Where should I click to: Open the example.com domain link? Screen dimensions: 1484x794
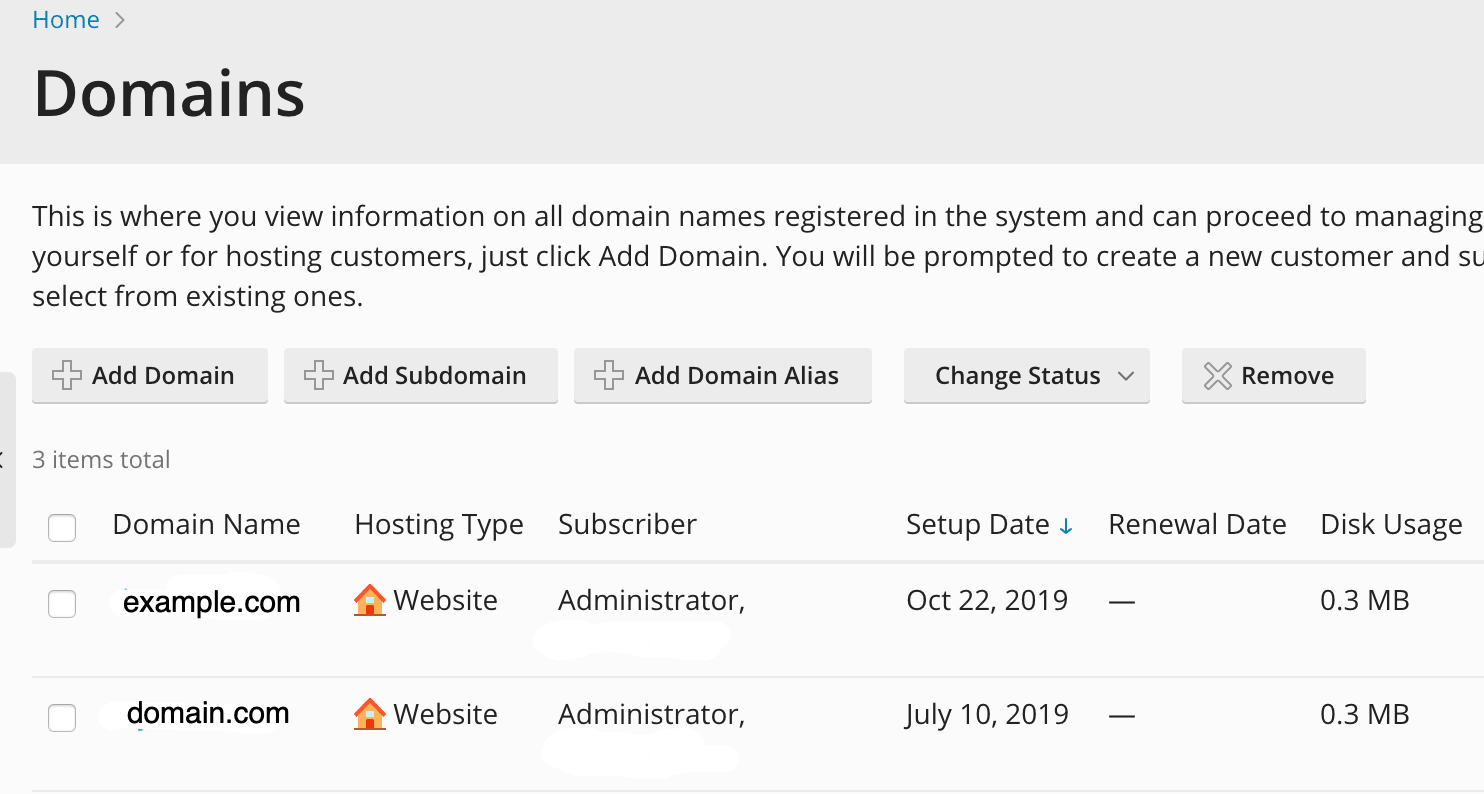[x=212, y=602]
